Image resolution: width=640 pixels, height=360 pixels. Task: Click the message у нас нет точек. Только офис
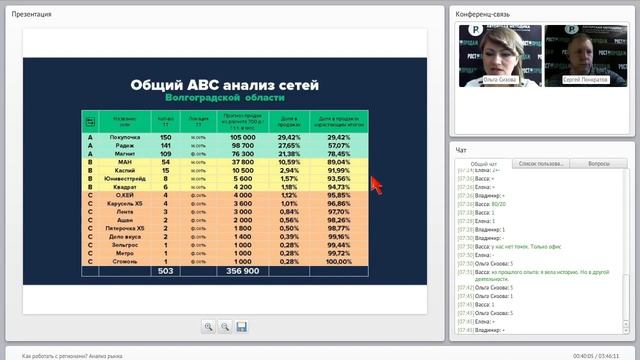point(526,247)
